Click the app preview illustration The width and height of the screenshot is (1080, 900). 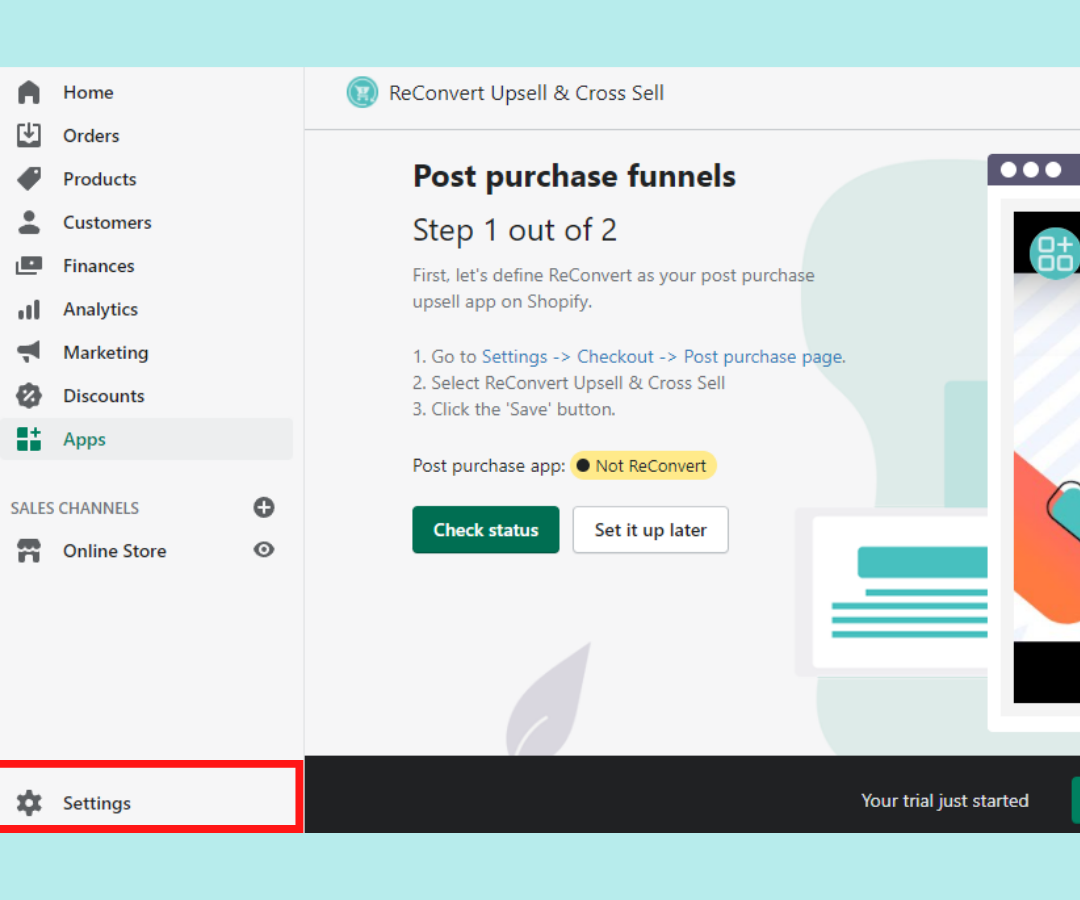(x=1033, y=442)
